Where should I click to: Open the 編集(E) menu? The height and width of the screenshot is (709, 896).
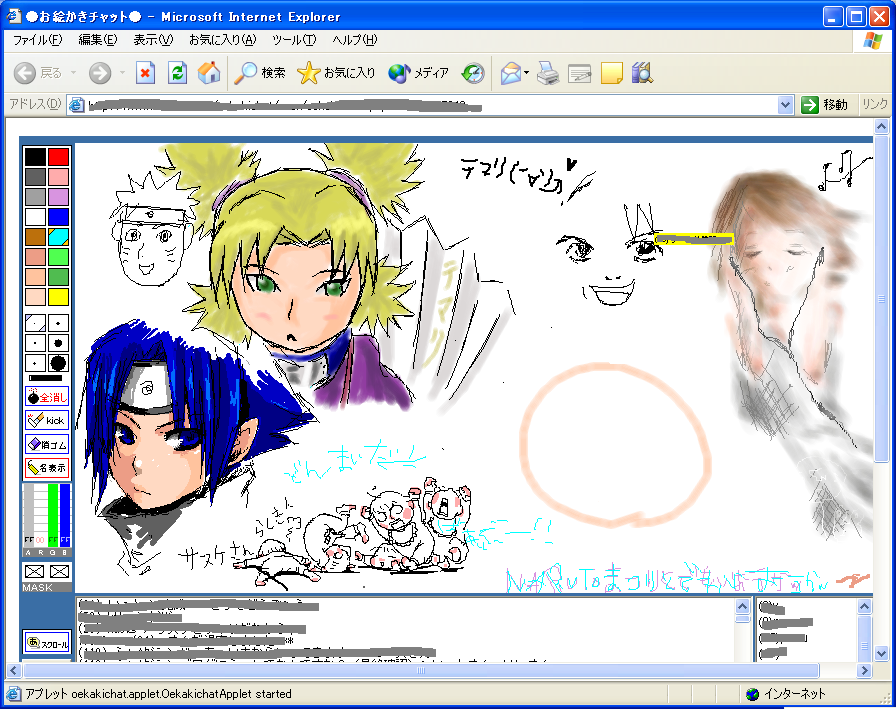click(x=98, y=40)
